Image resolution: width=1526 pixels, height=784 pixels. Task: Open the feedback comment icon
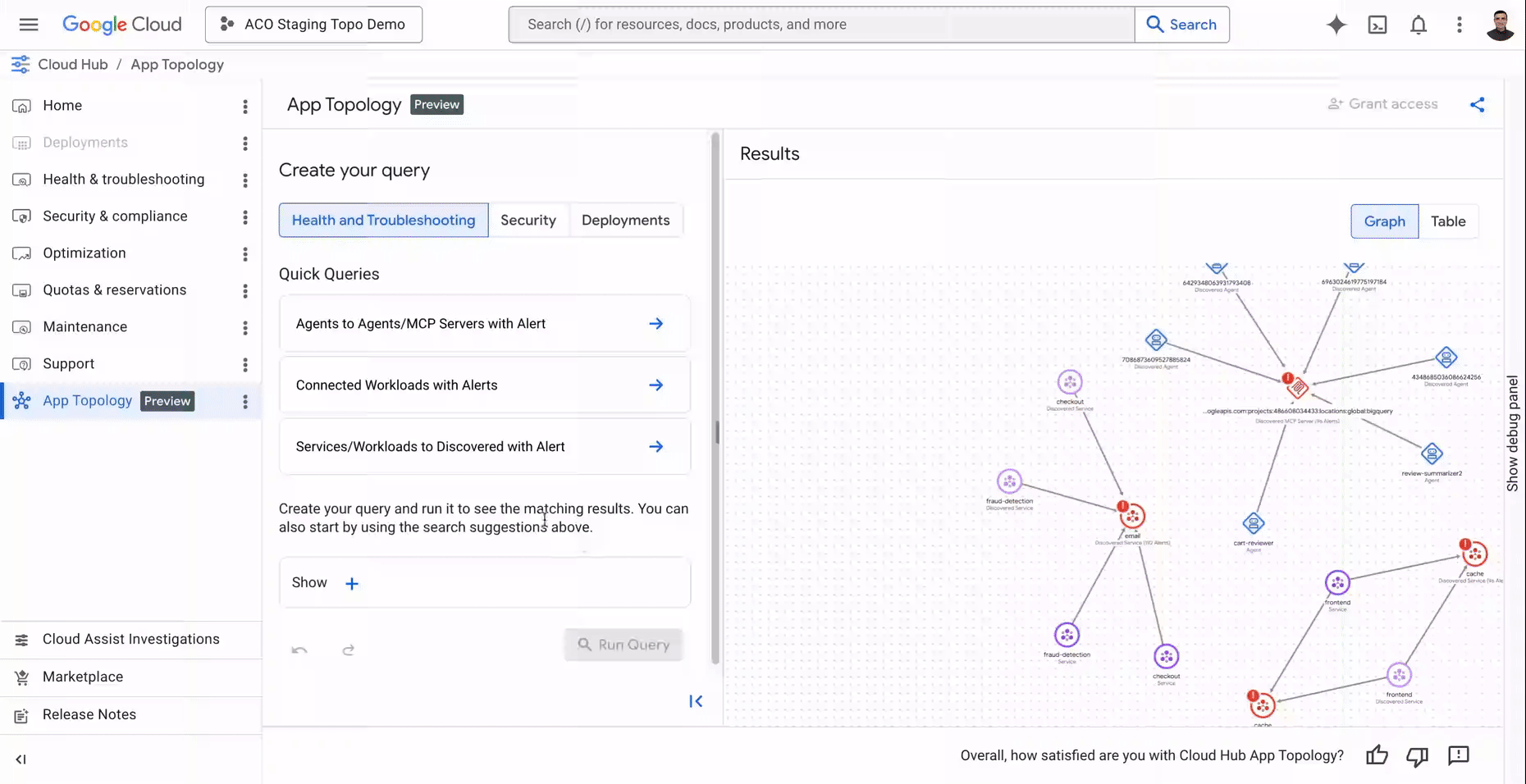click(x=1458, y=755)
